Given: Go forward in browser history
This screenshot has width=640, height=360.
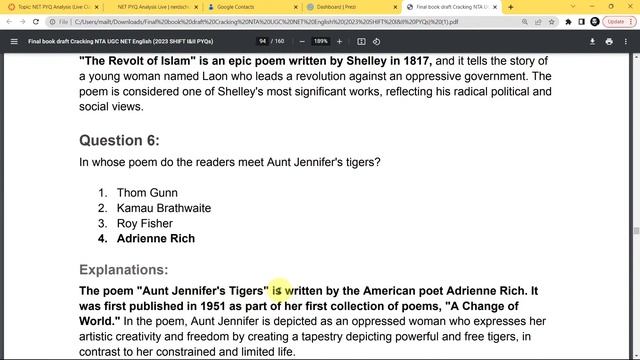Looking at the screenshot, I should click(22, 22).
